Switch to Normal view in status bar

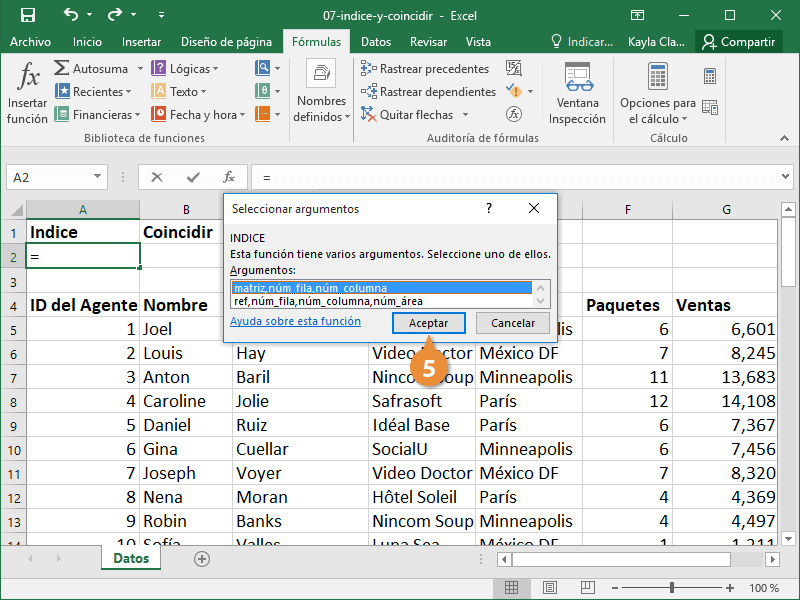click(x=511, y=588)
